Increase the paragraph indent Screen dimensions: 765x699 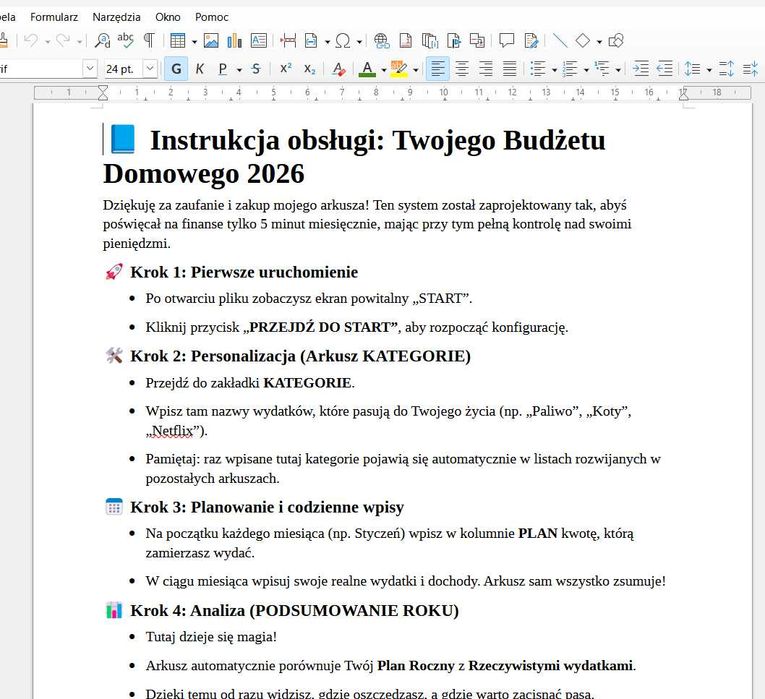[x=641, y=69]
